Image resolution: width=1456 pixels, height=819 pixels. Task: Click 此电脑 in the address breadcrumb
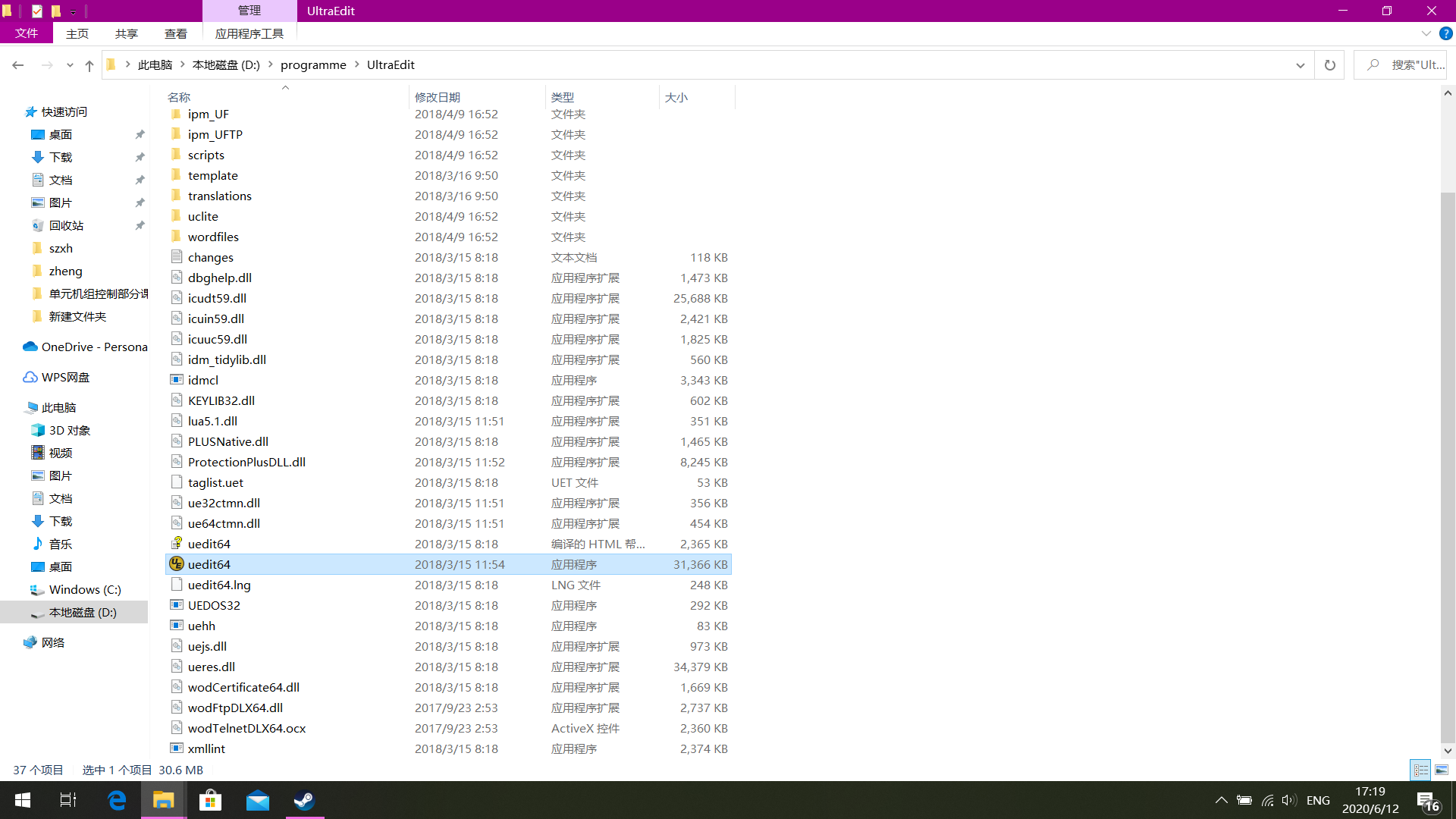click(155, 65)
